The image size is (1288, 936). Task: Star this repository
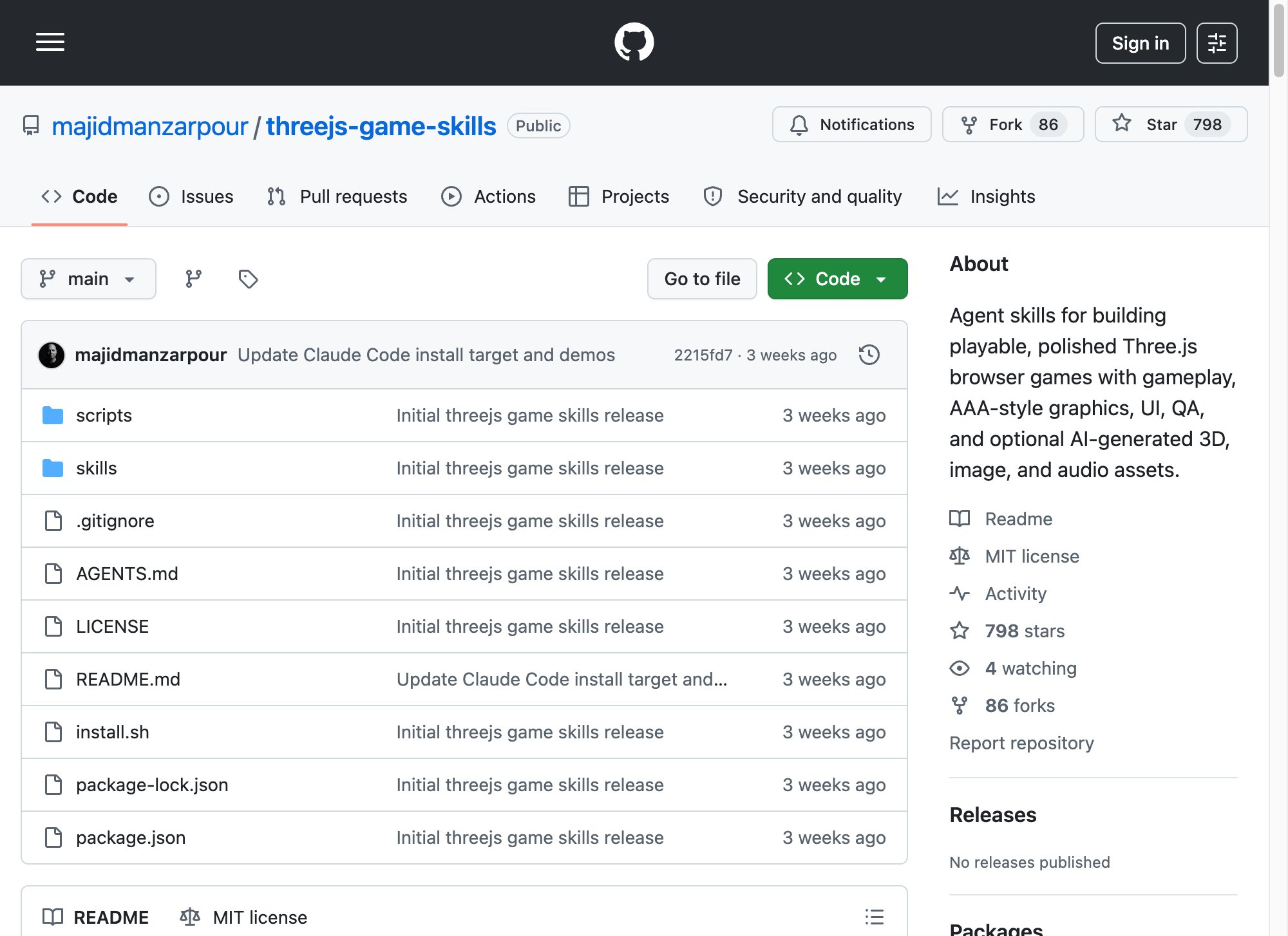tap(1171, 124)
